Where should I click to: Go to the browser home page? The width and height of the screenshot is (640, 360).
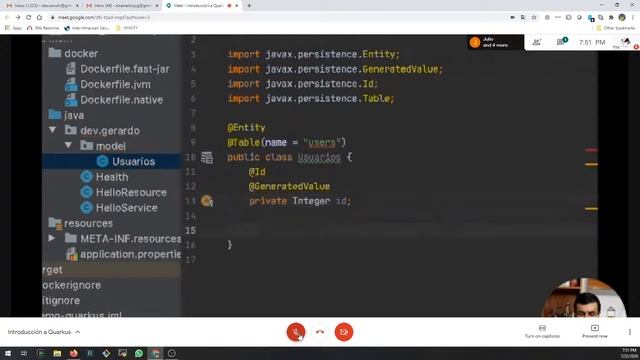pos(39,17)
